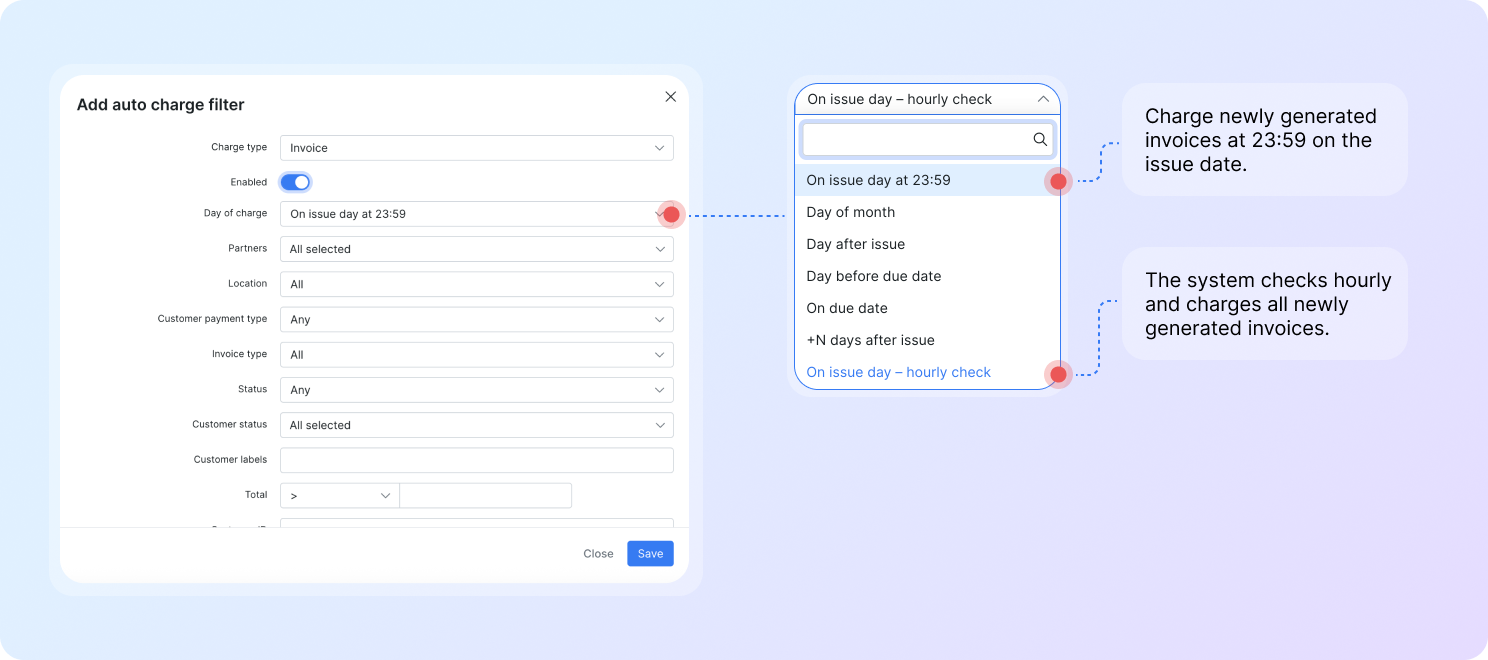This screenshot has width=1488, height=660.
Task: Open the Total comparison operator dropdown
Action: [x=340, y=496]
